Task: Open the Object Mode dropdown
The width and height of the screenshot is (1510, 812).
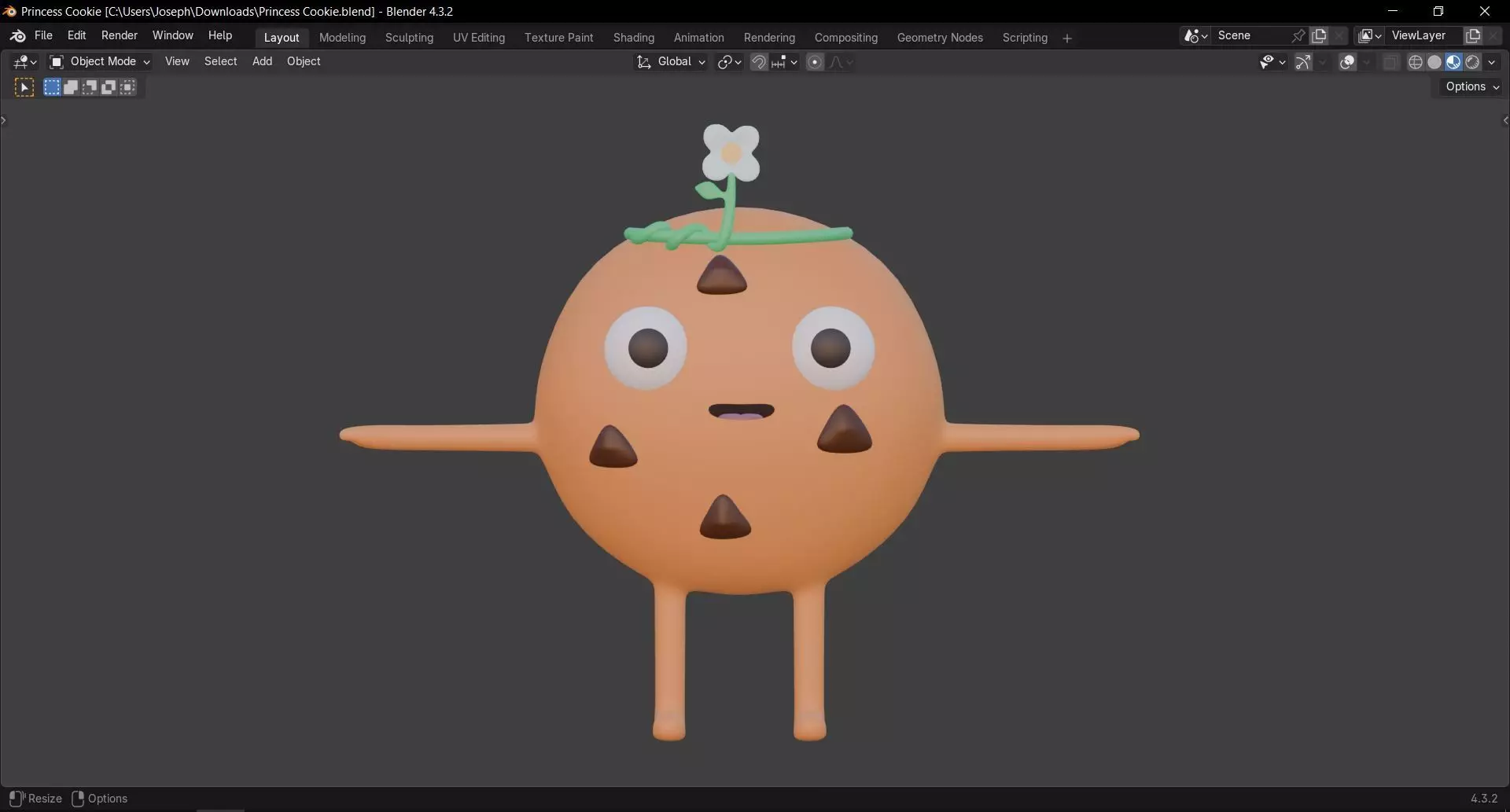Action: tap(100, 62)
